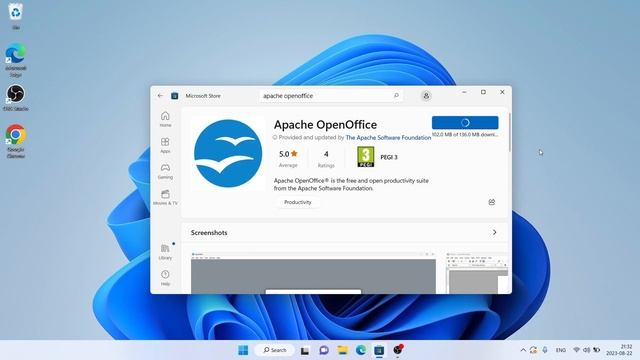Open Chat icon on taskbar

[324, 350]
